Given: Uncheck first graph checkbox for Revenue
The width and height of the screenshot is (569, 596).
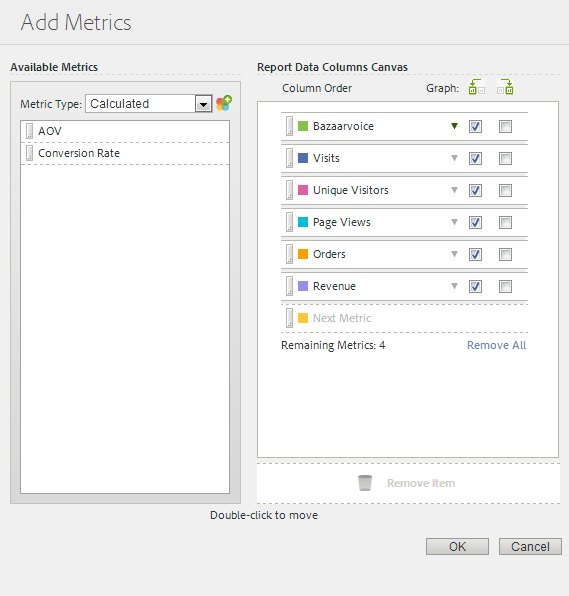Looking at the screenshot, I should click(475, 286).
